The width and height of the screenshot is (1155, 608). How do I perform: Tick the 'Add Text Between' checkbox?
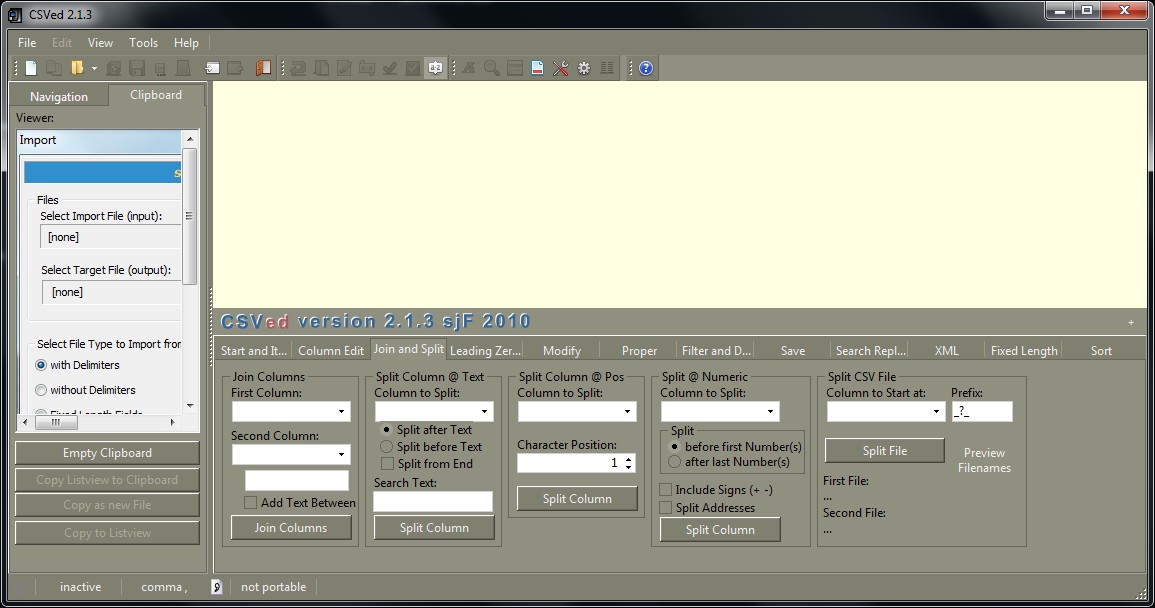[x=250, y=503]
